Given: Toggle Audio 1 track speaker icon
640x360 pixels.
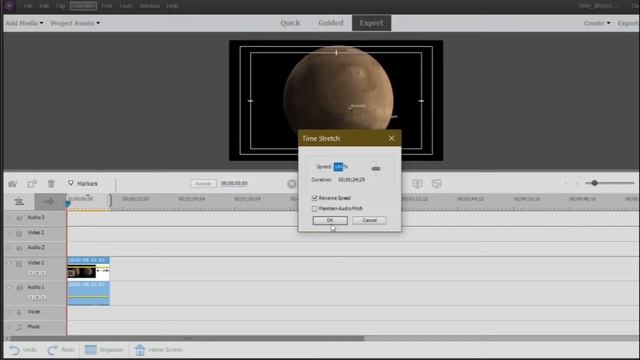Looking at the screenshot, I should point(19,288).
